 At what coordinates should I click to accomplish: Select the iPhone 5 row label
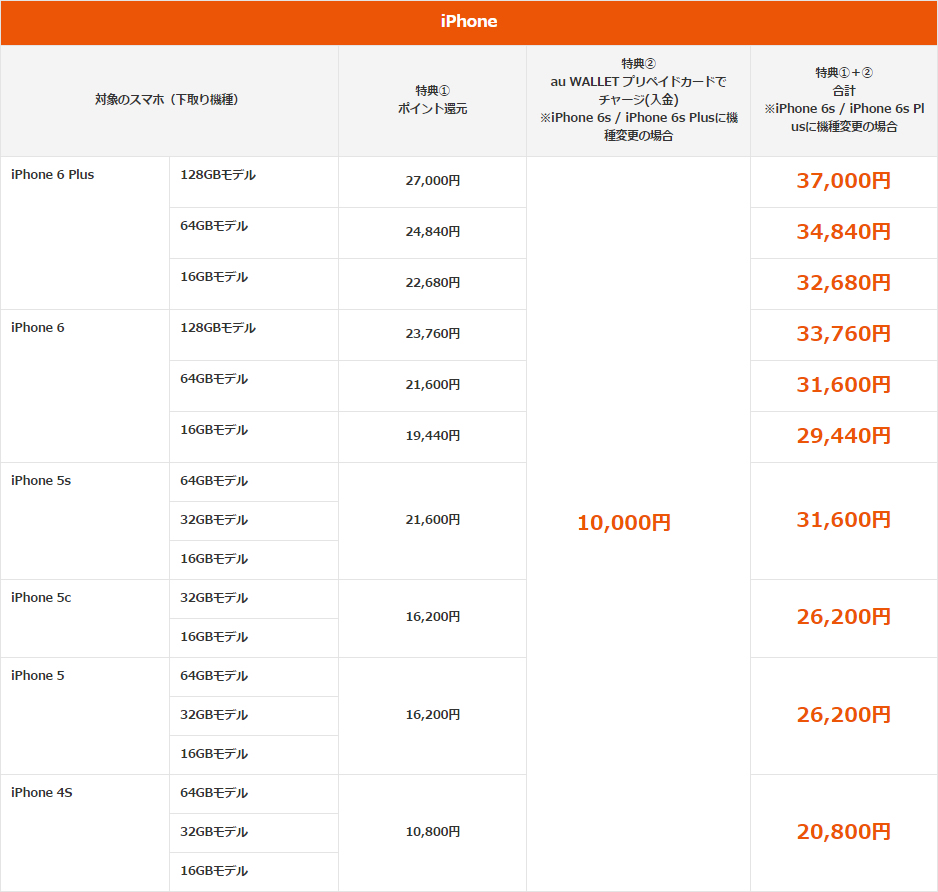click(38, 675)
